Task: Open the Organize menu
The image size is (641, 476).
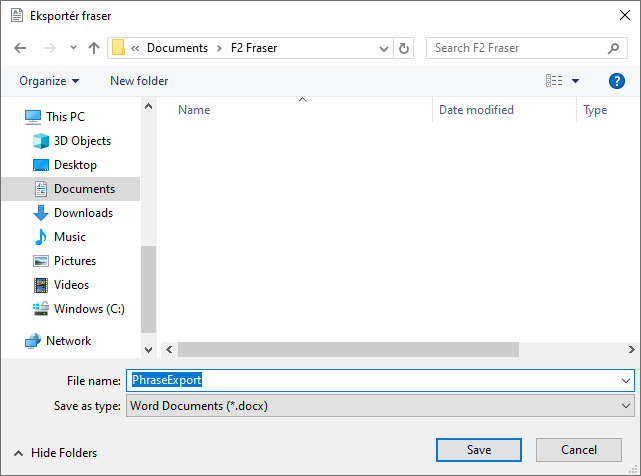Action: (x=49, y=81)
